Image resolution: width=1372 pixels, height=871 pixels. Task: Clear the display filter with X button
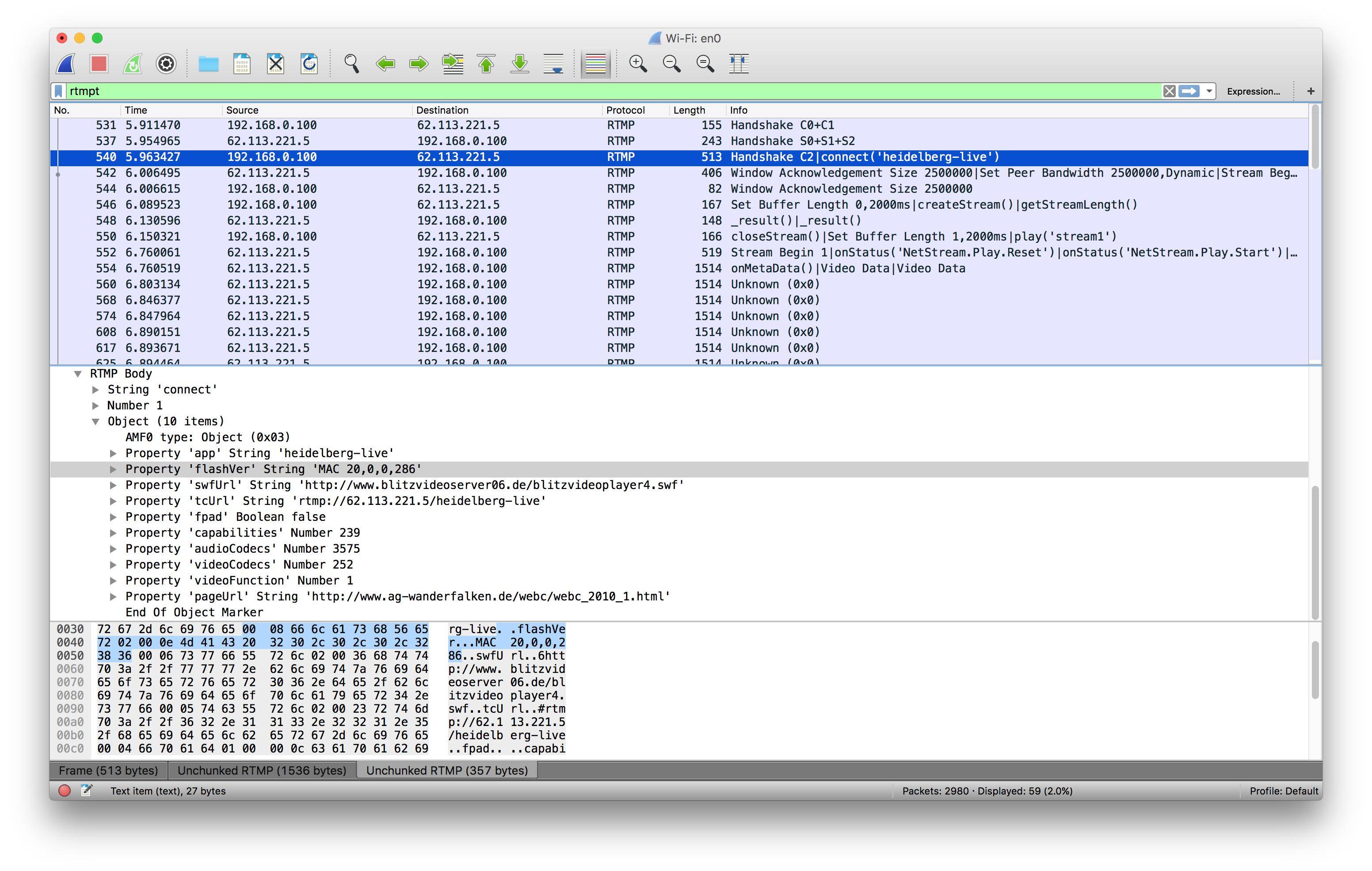pos(1169,91)
